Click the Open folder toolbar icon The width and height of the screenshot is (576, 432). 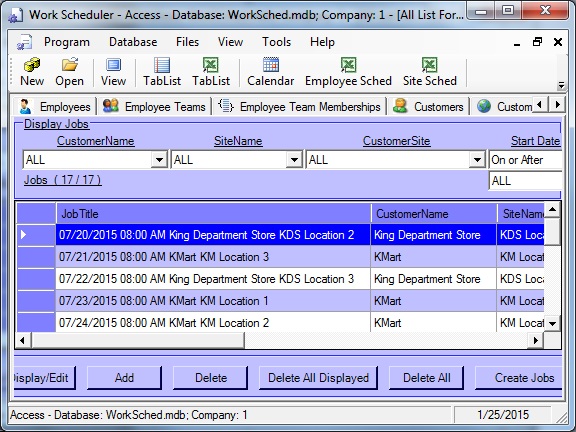point(69,65)
